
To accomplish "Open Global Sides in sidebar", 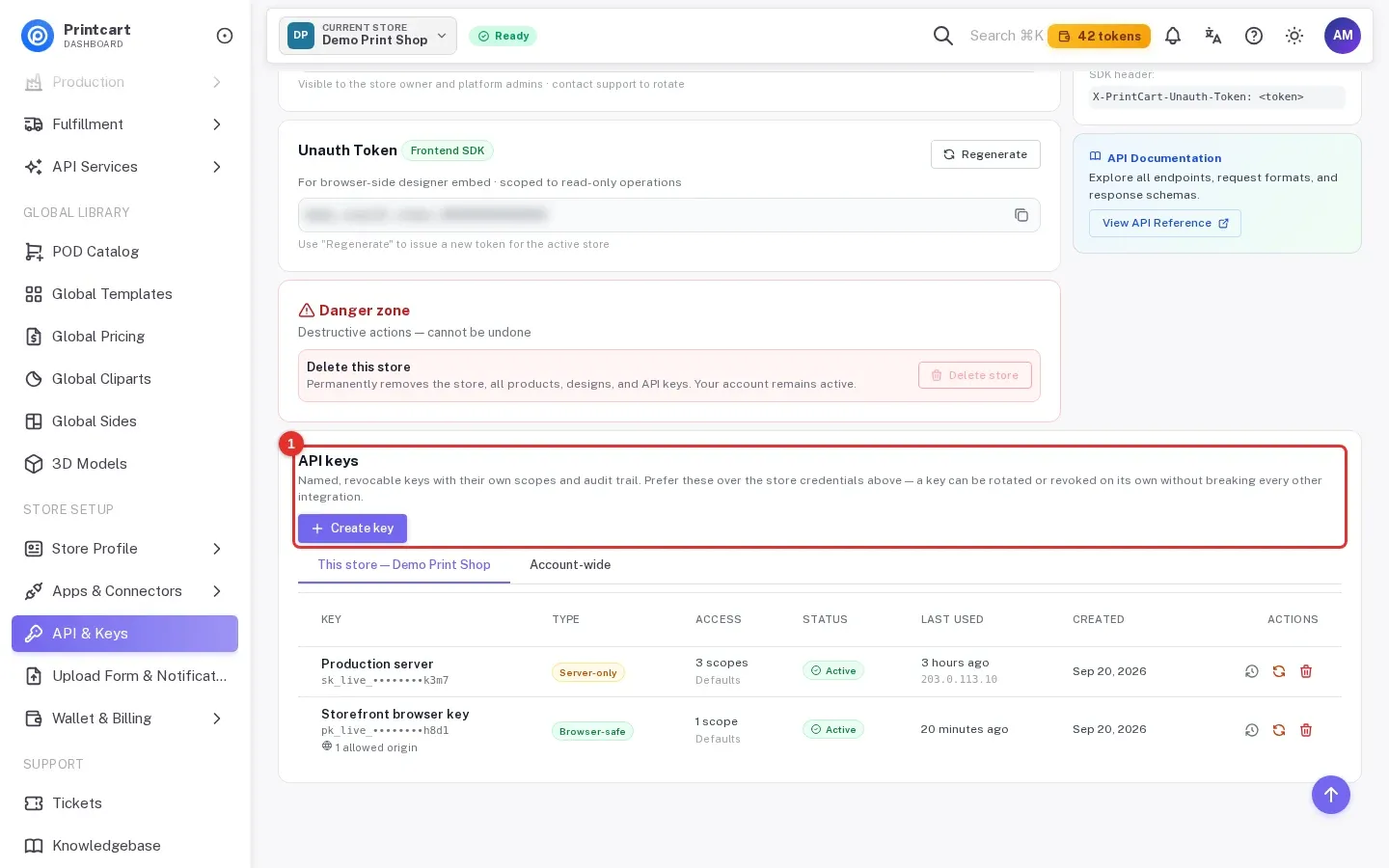I will pyautogui.click(x=124, y=421).
